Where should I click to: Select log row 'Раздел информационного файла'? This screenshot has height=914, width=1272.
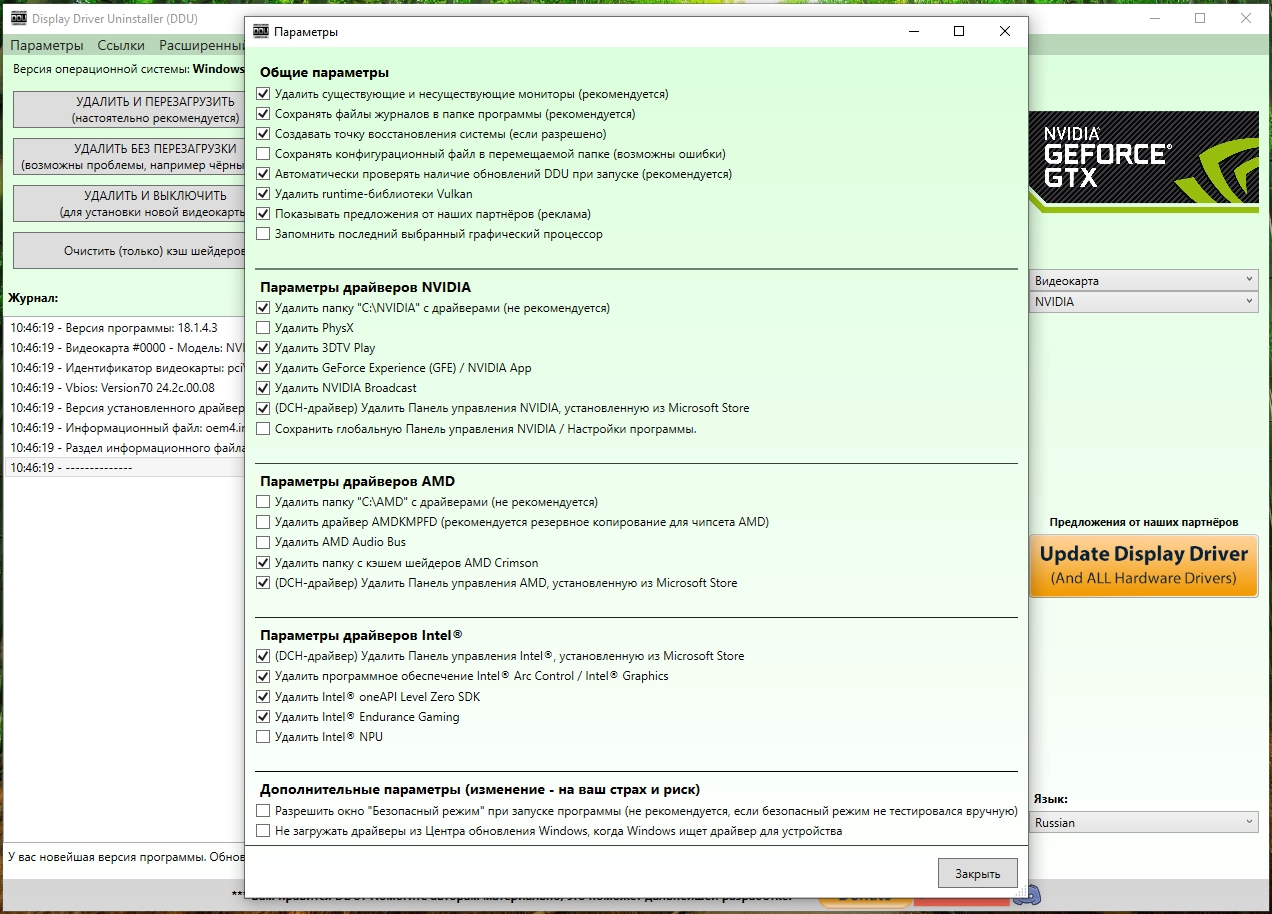pos(125,448)
